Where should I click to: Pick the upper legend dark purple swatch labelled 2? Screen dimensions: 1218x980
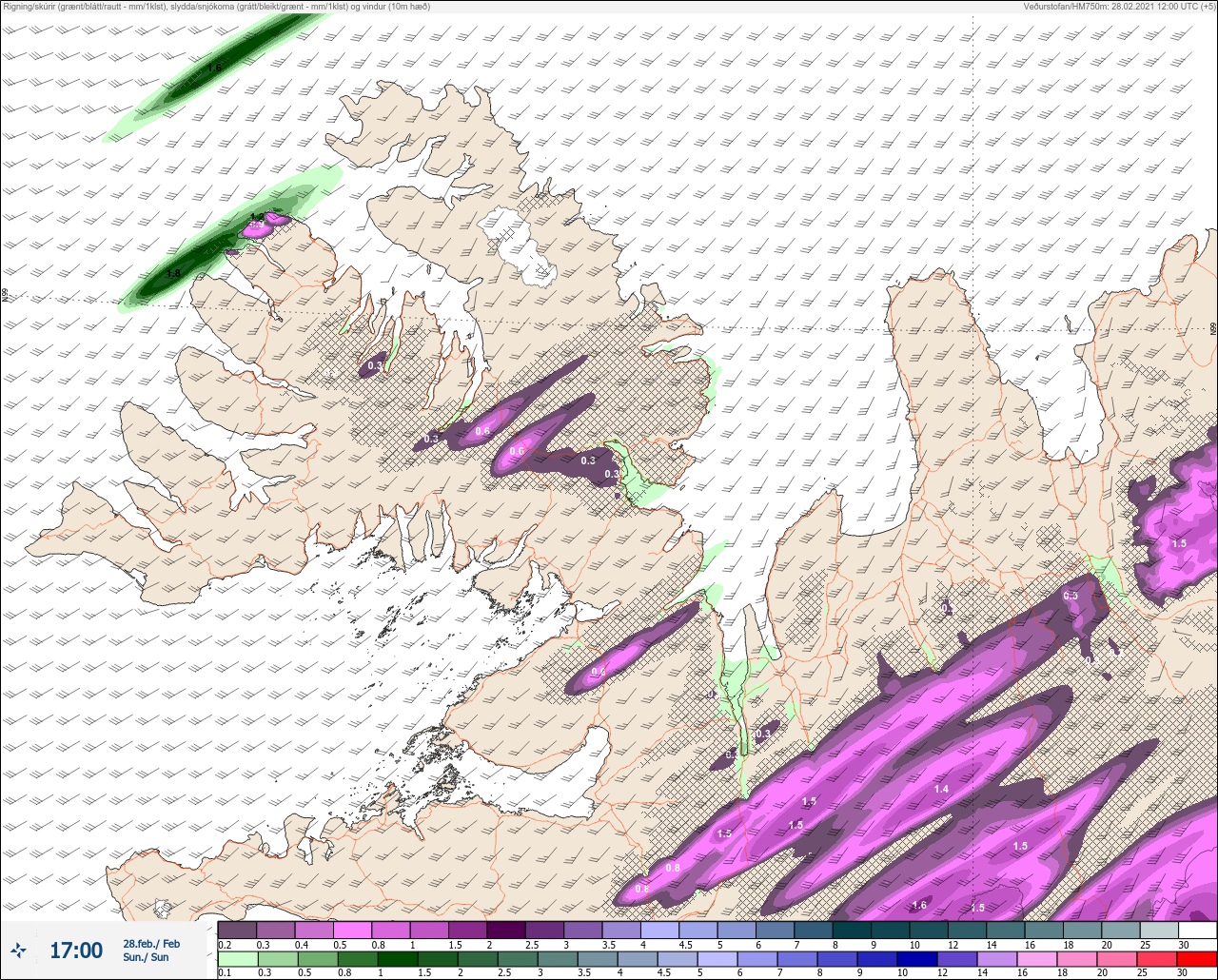tap(506, 930)
